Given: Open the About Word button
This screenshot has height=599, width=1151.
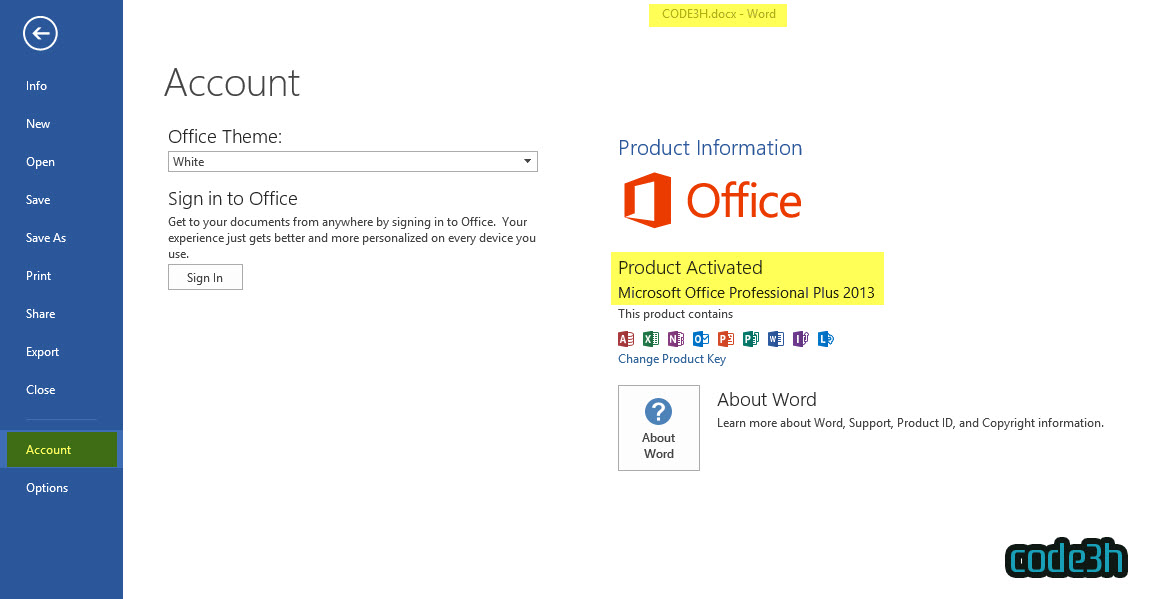Looking at the screenshot, I should tap(659, 427).
